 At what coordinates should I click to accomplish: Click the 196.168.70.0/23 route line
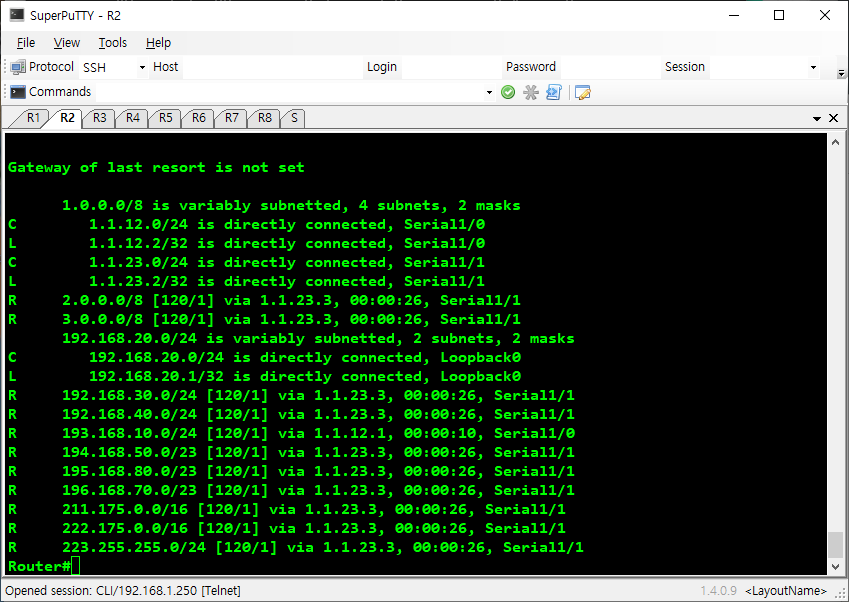[291, 490]
